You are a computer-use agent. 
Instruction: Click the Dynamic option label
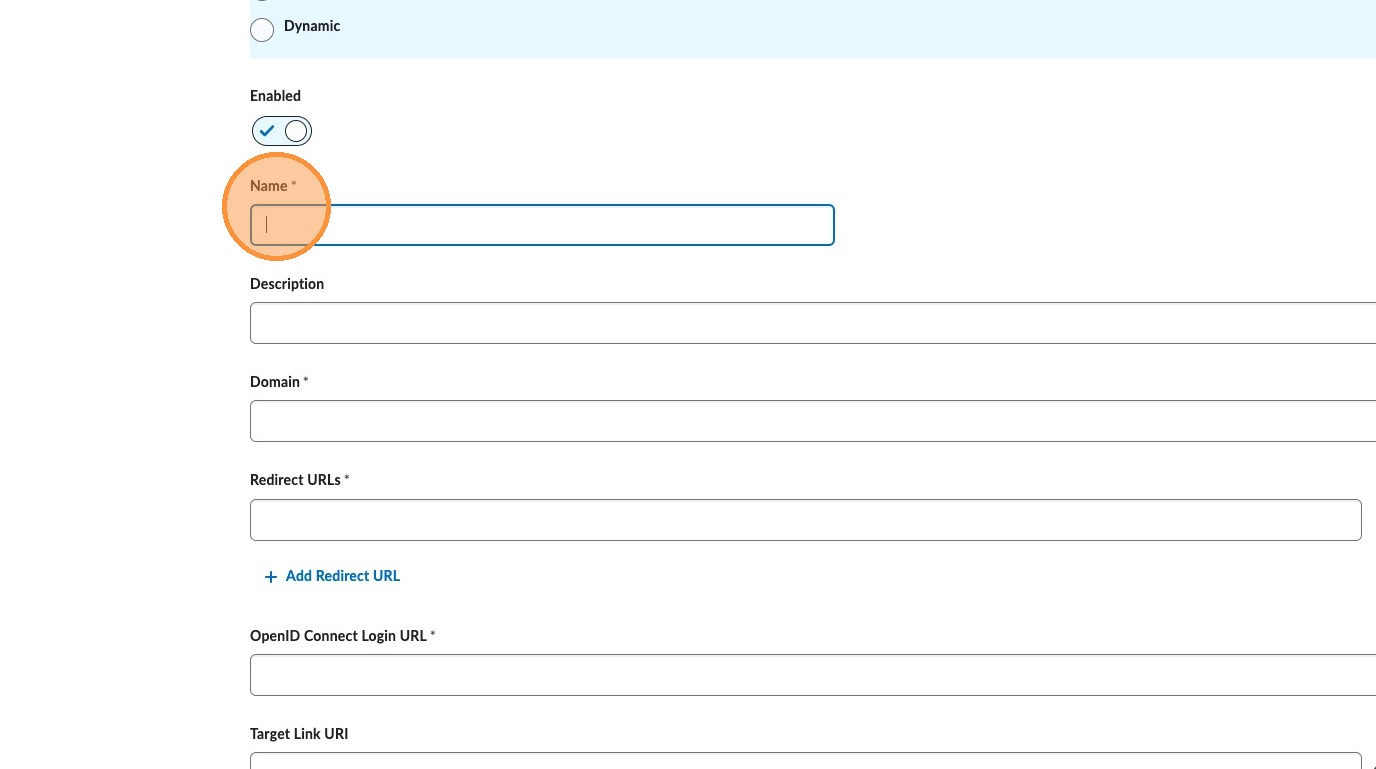coord(312,26)
